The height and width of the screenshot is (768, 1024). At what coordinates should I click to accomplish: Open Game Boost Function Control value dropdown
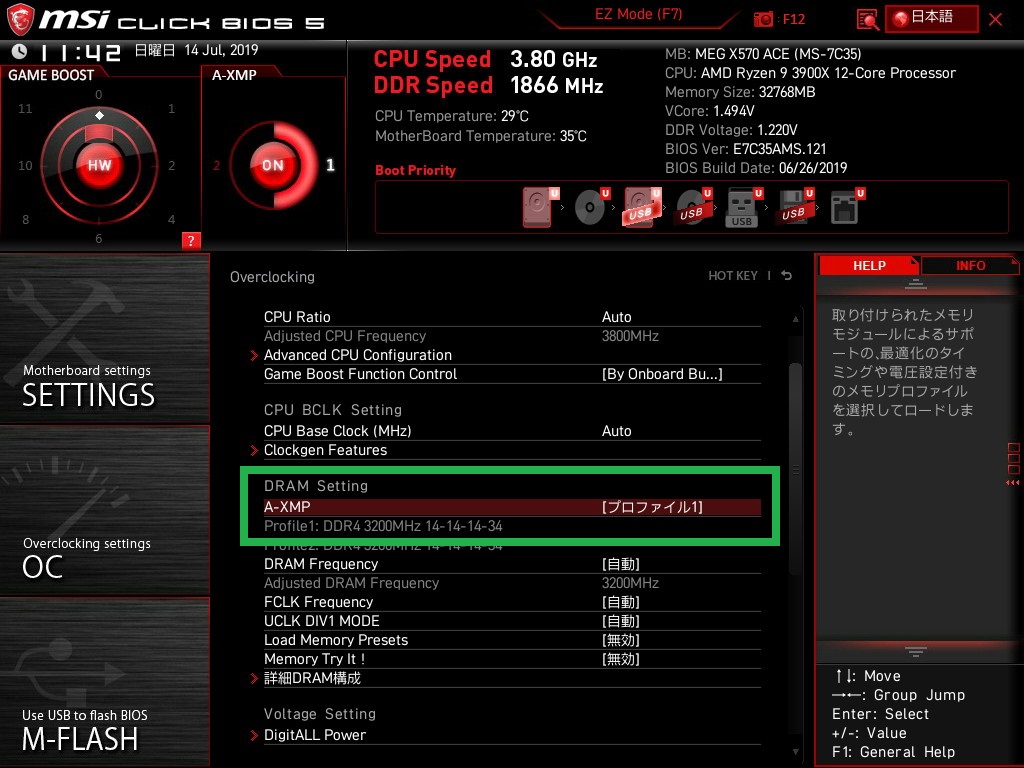pyautogui.click(x=662, y=374)
